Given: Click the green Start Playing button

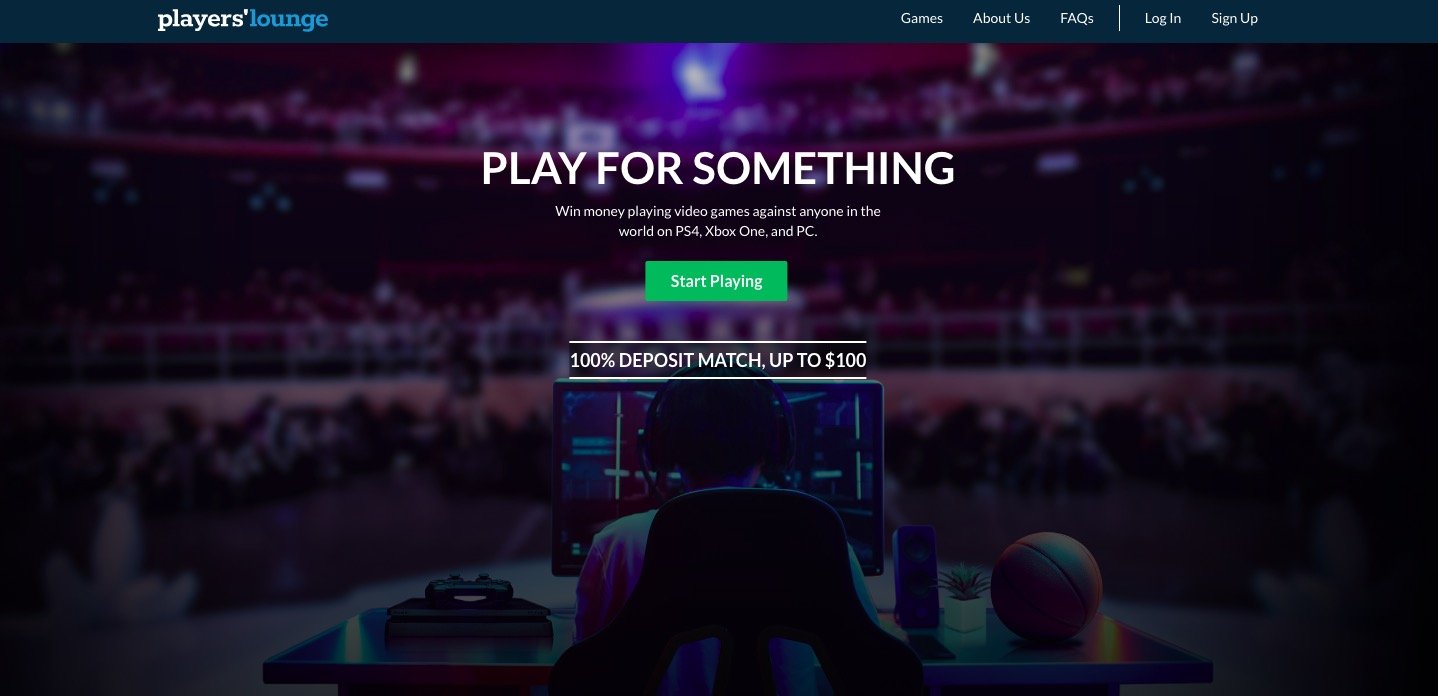Looking at the screenshot, I should coord(716,281).
